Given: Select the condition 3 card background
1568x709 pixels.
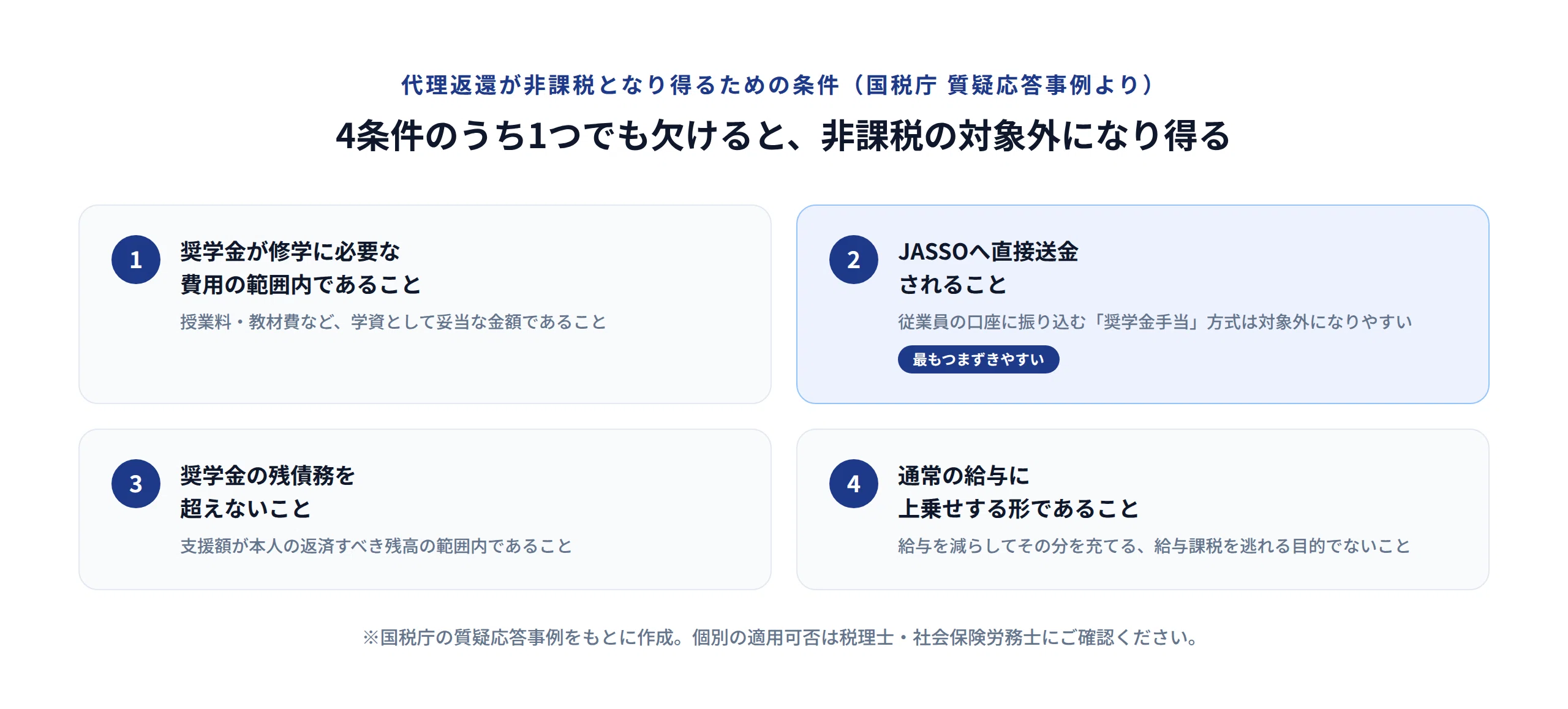Looking at the screenshot, I should pyautogui.click(x=425, y=509).
